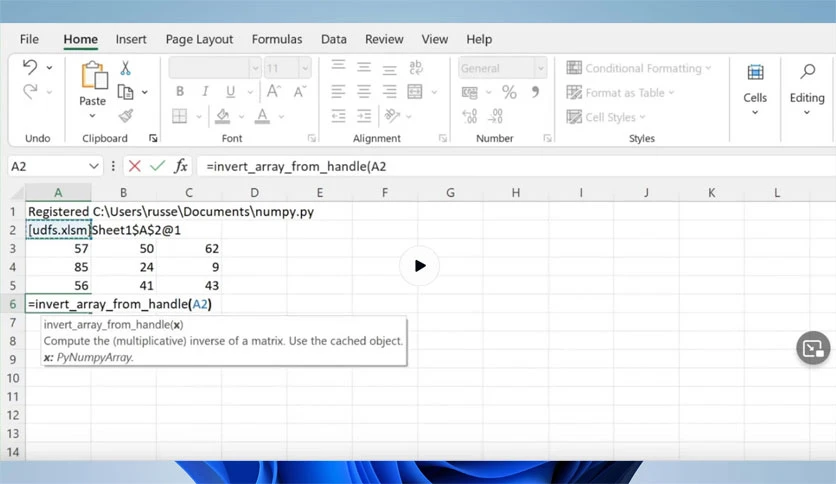Cancel the formula entry with red X

(134, 166)
